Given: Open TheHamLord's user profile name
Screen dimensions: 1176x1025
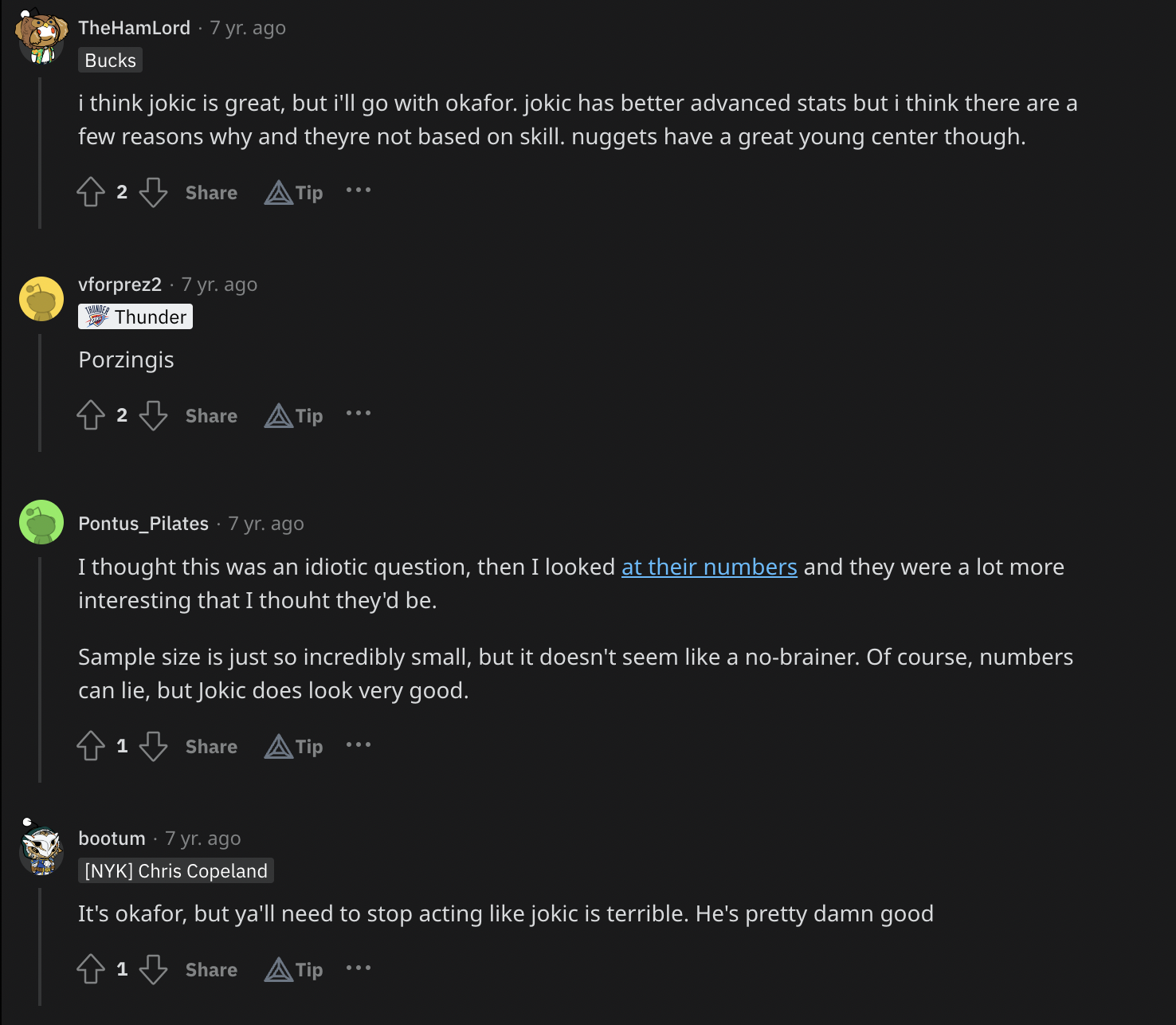Looking at the screenshot, I should [134, 28].
